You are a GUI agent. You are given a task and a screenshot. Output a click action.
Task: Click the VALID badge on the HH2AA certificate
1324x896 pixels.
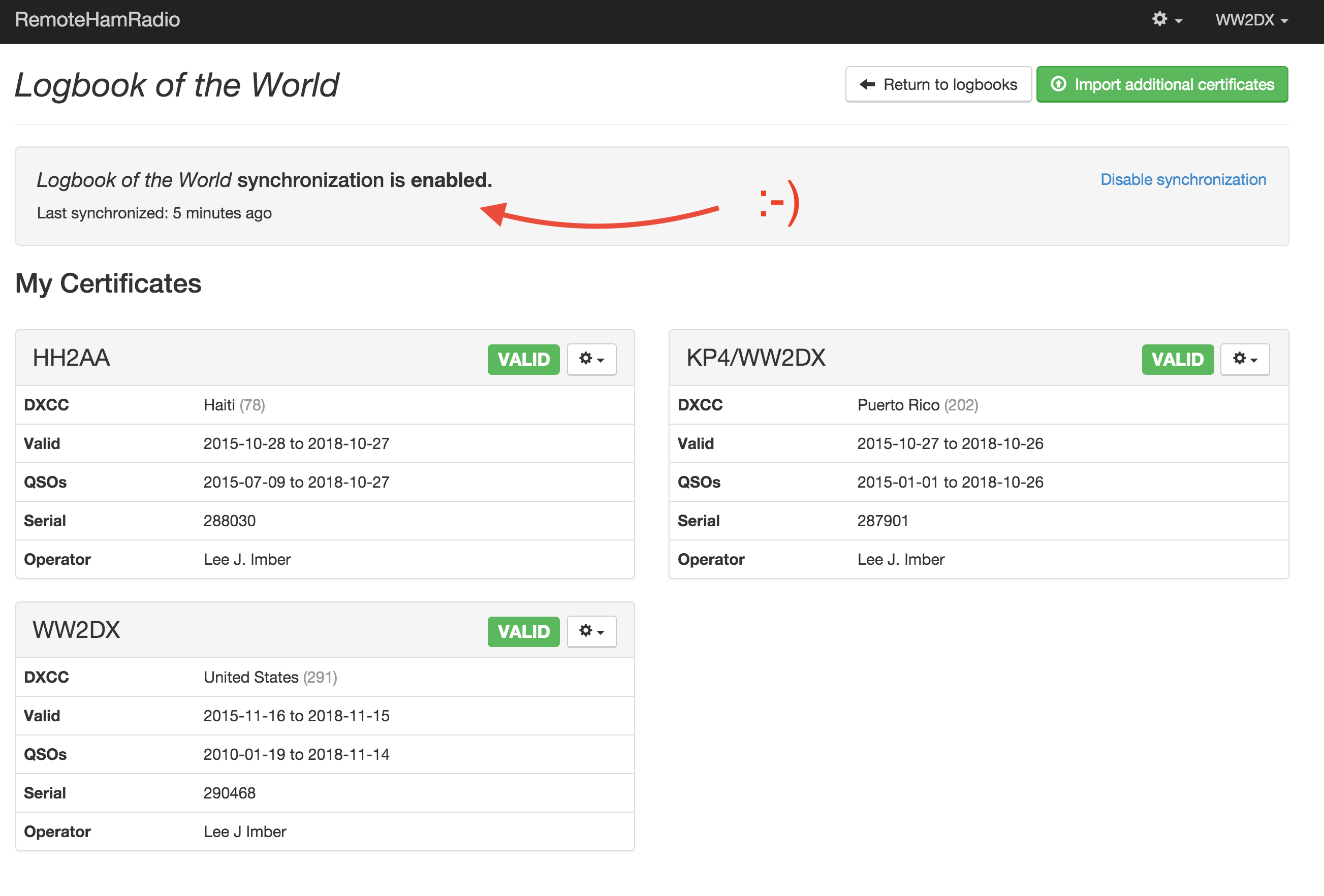(x=523, y=359)
